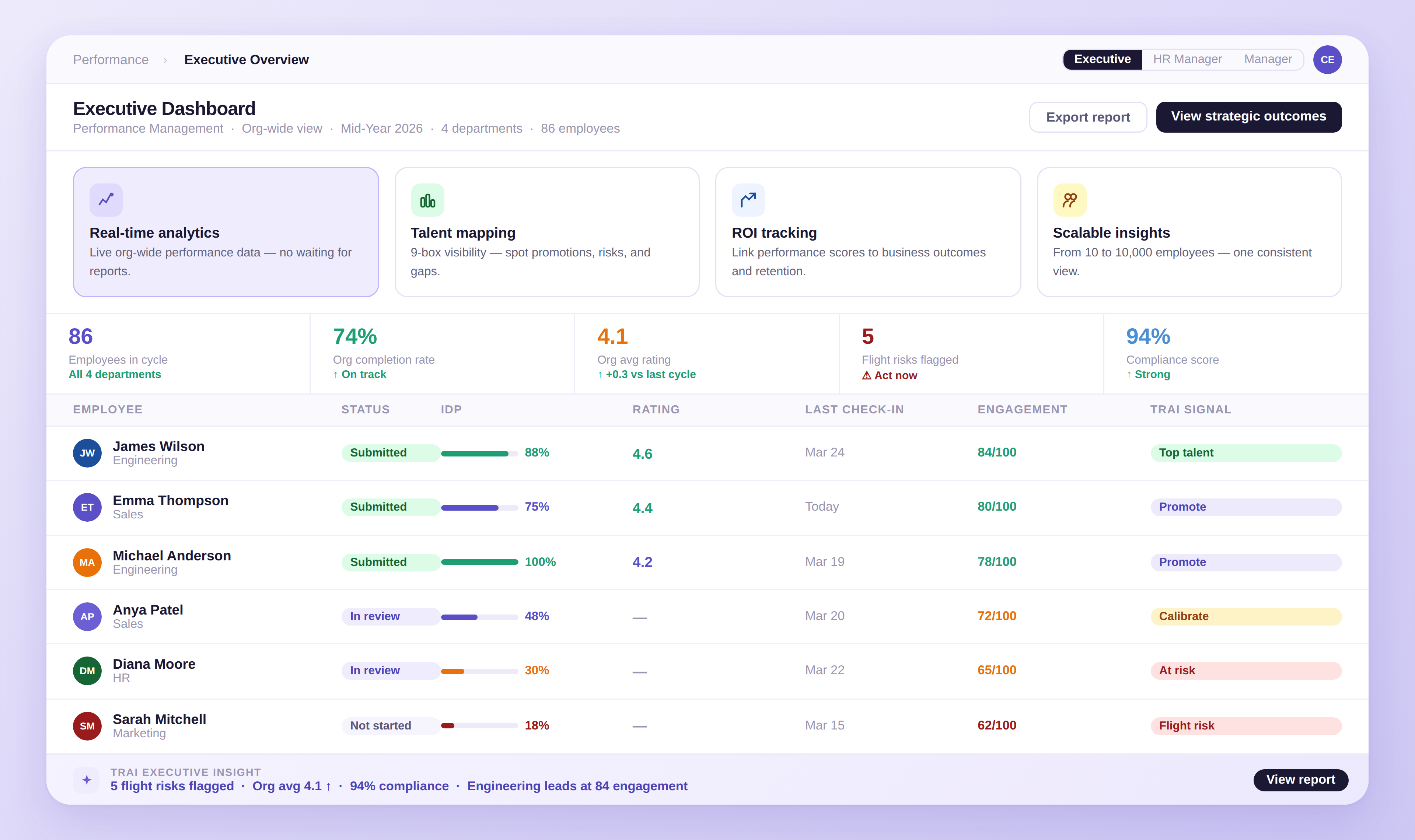1415x840 pixels.
Task: Open View strategic outcomes
Action: pos(1248,116)
